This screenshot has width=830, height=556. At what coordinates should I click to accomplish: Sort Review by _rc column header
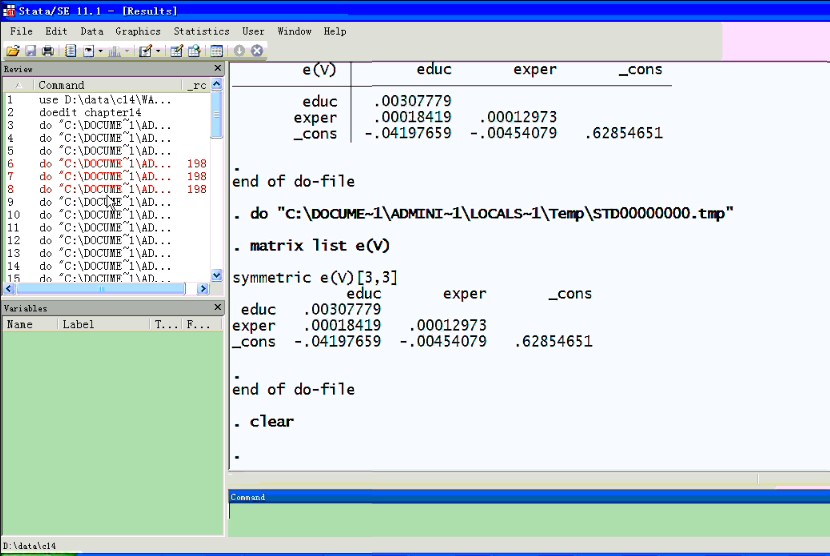pos(196,85)
